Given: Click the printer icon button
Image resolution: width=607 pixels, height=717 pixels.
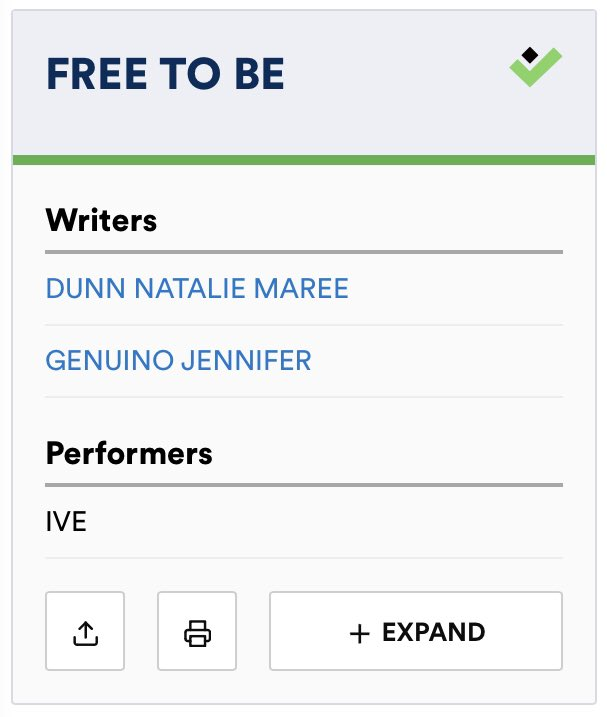Looking at the screenshot, I should 197,631.
